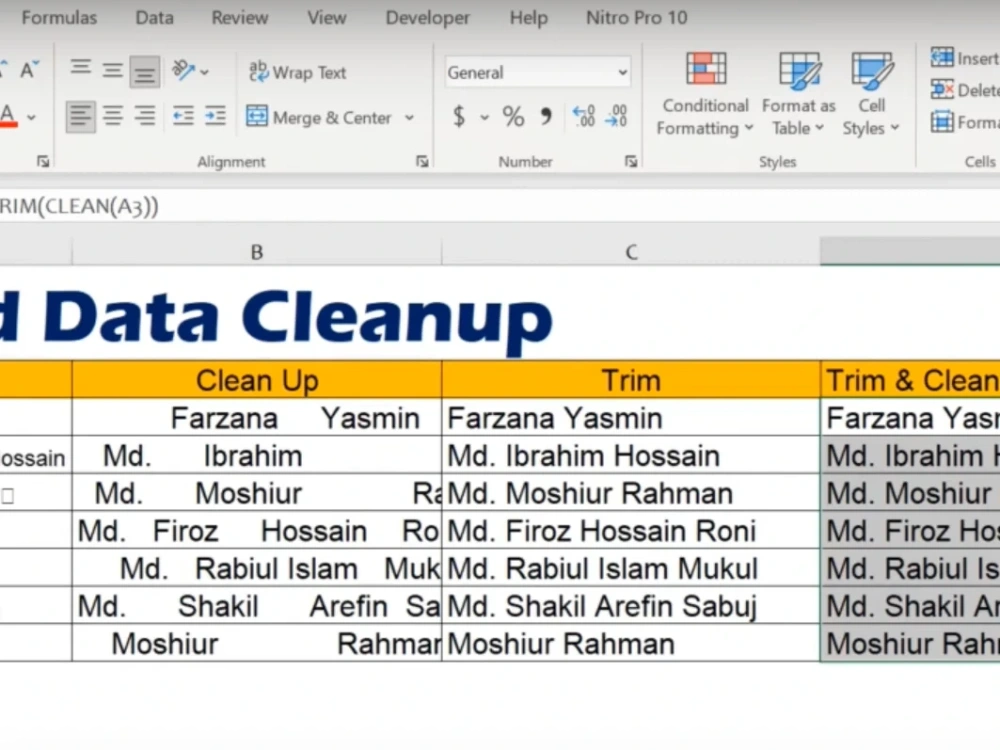Click the Delete cells button

tap(964, 90)
